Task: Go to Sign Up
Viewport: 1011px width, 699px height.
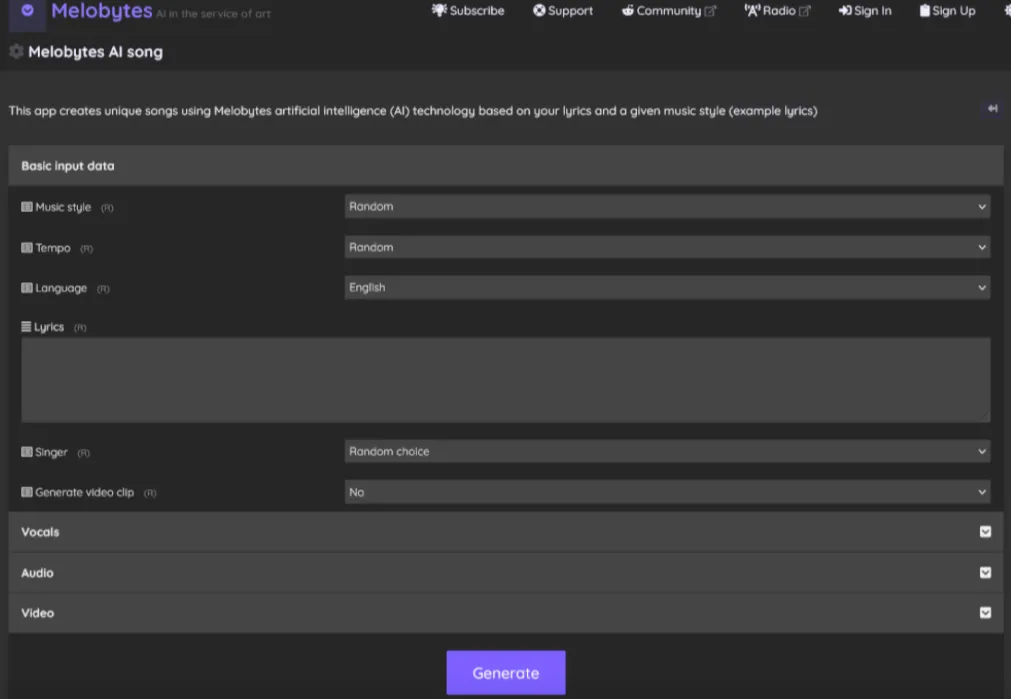Action: 947,10
